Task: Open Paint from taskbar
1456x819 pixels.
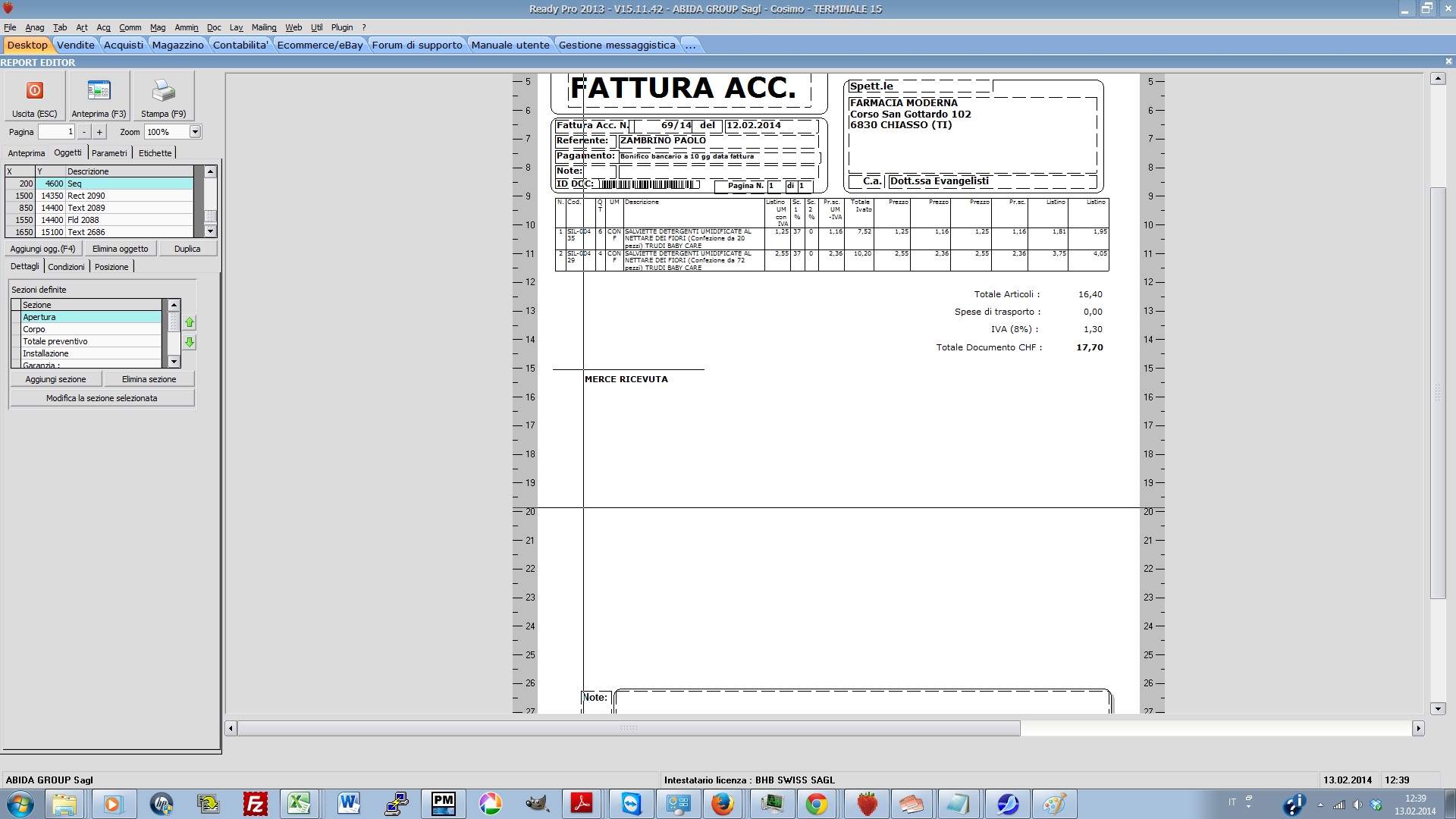Action: (x=1054, y=804)
